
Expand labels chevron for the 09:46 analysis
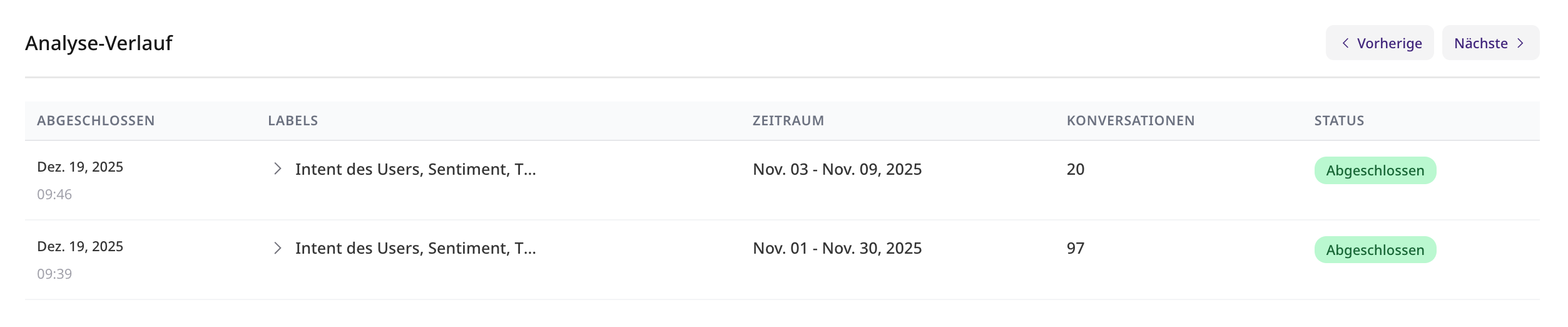point(278,169)
